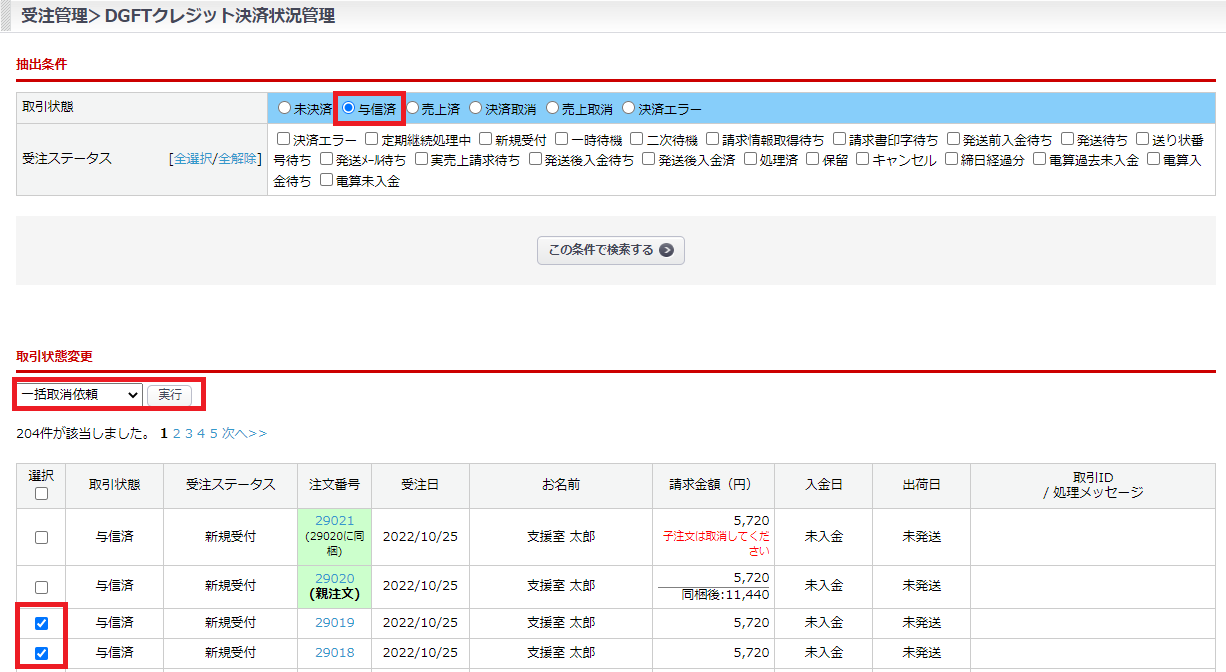The height and width of the screenshot is (672, 1226).
Task: Enable the 新規受付 status checkbox
Action: pos(485,139)
